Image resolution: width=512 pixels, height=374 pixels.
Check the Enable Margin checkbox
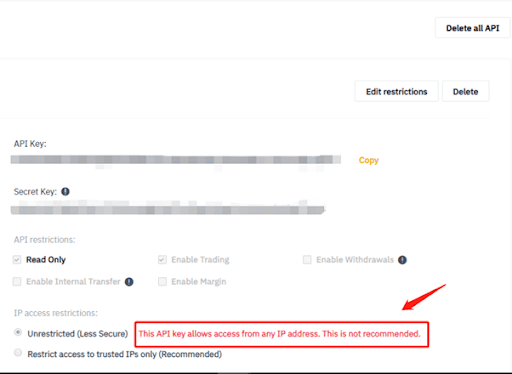click(162, 282)
